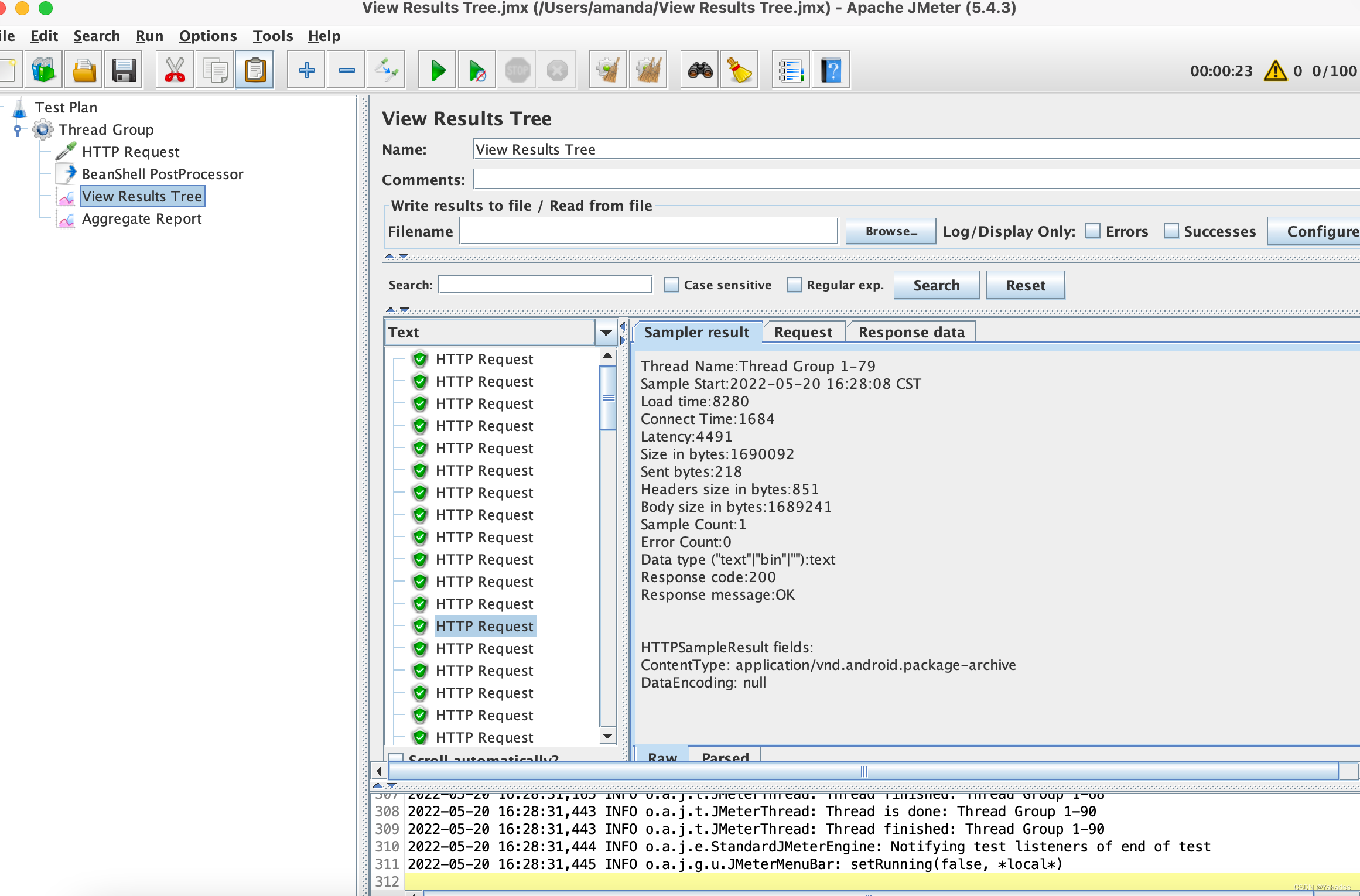Viewport: 1360px width, 896px height.
Task: Open the Edit menu
Action: (x=44, y=36)
